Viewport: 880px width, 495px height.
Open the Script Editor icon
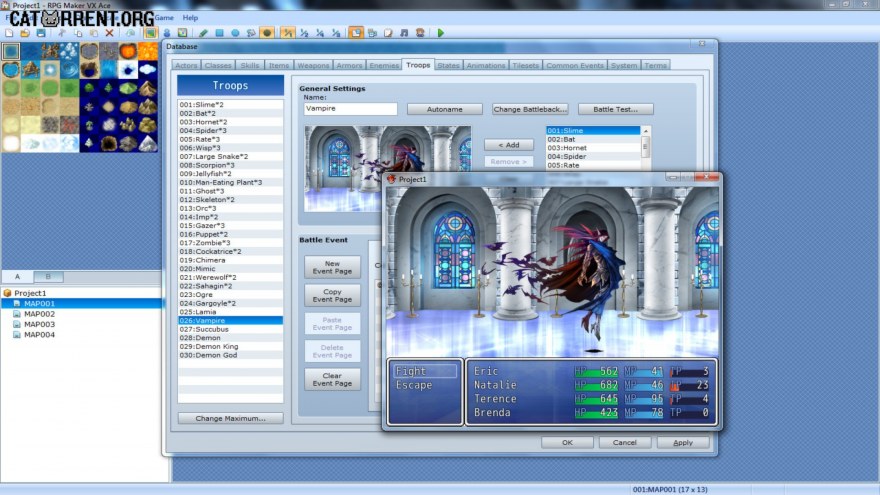point(388,33)
